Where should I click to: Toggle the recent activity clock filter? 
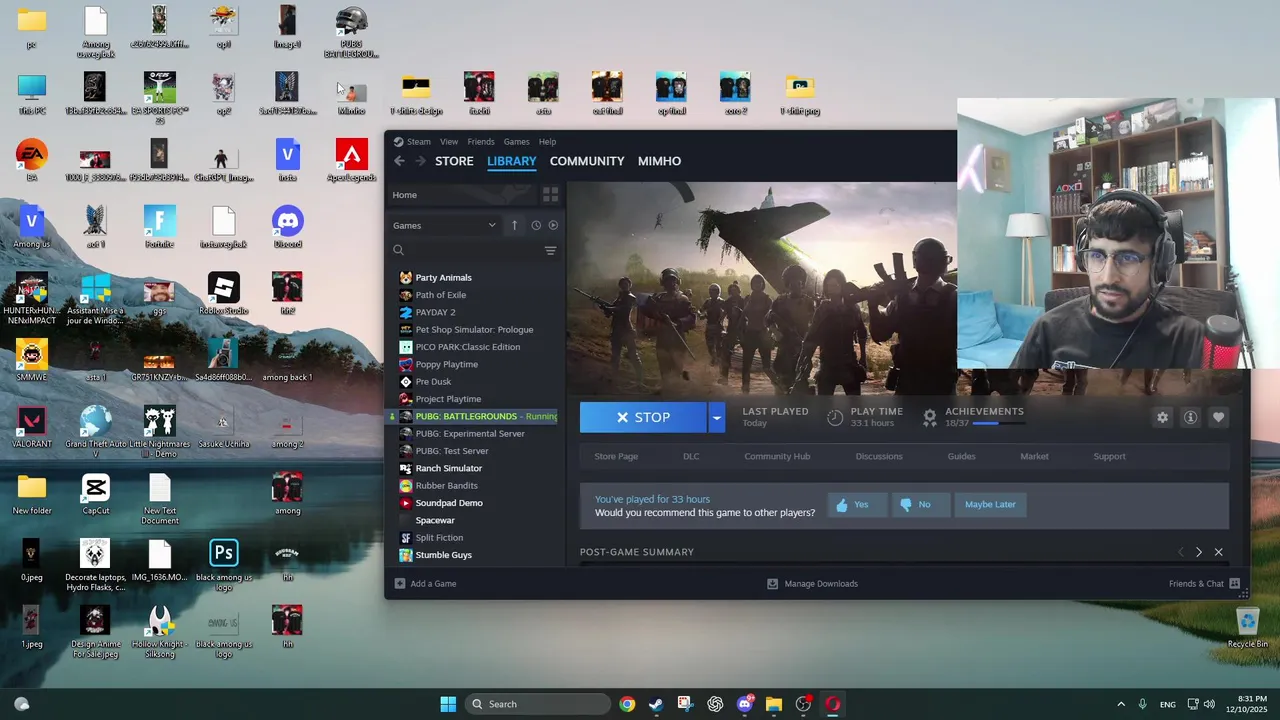click(536, 226)
